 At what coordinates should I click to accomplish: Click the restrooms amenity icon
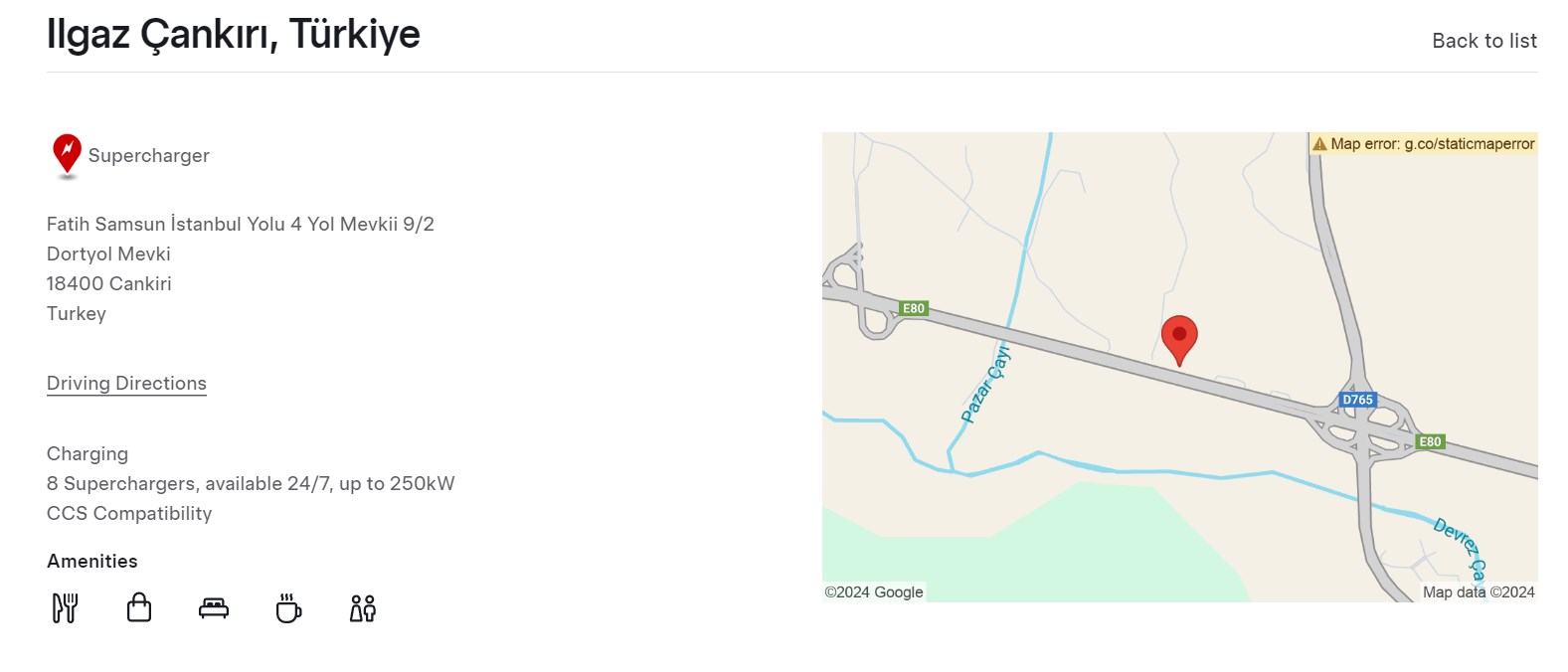click(x=363, y=608)
